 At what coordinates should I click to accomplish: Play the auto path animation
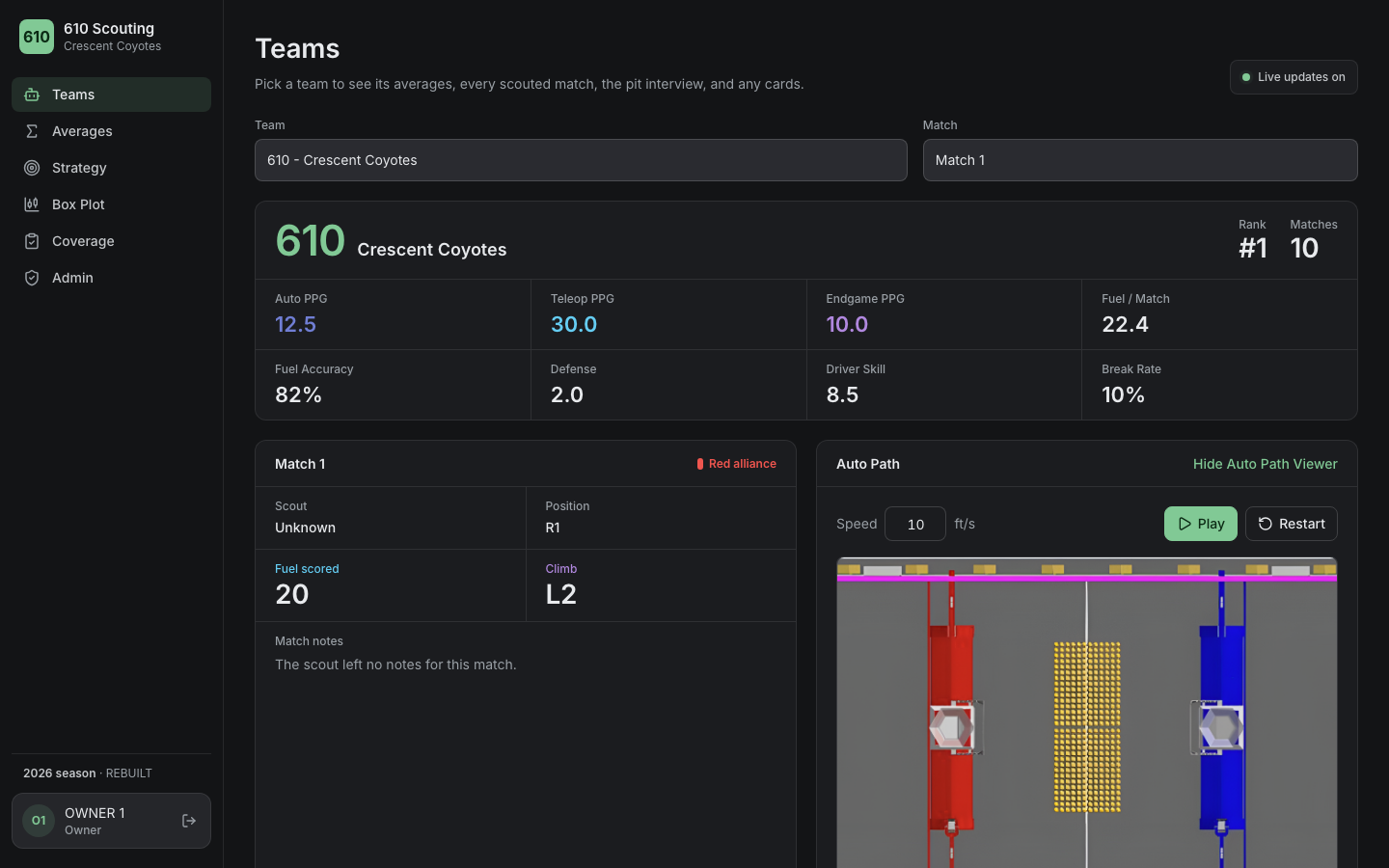click(x=1201, y=524)
